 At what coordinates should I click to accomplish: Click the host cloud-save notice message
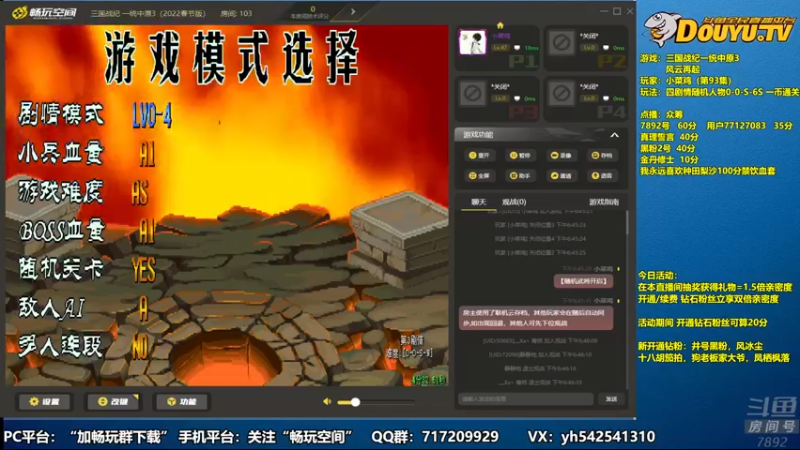pyautogui.click(x=536, y=318)
